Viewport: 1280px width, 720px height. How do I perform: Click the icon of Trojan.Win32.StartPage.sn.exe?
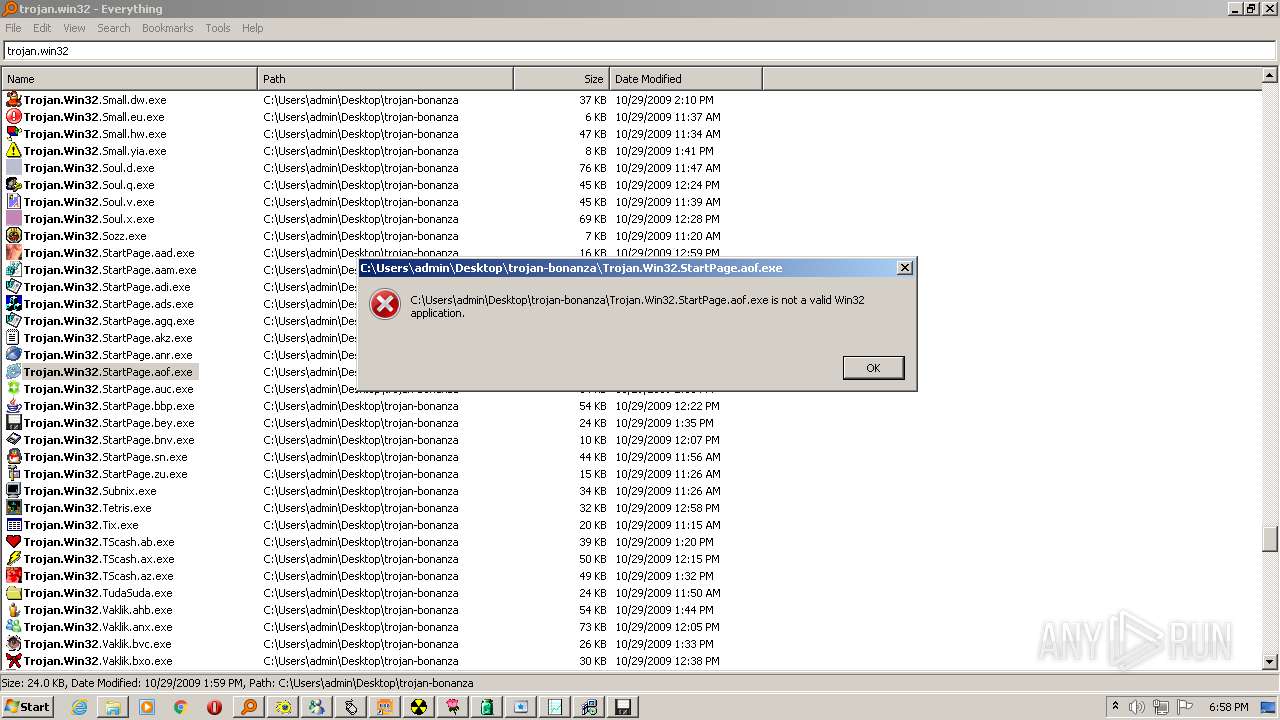pyautogui.click(x=14, y=457)
